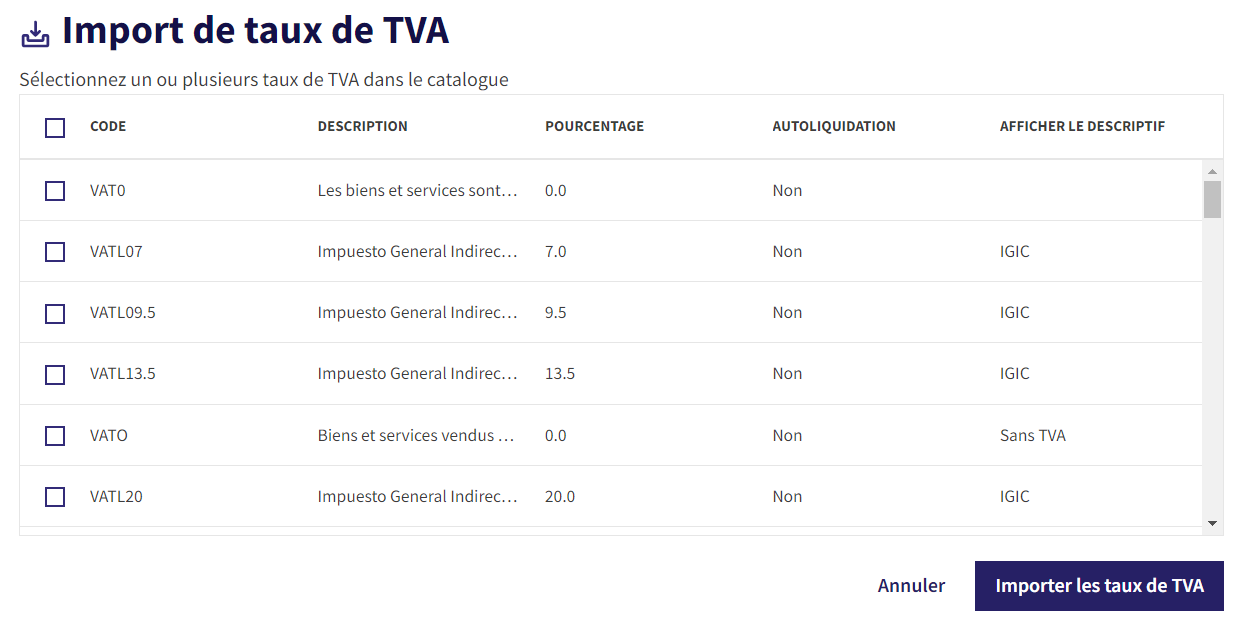Enable the VATL13.5 row checkbox
The width and height of the screenshot is (1236, 631).
tap(55, 374)
